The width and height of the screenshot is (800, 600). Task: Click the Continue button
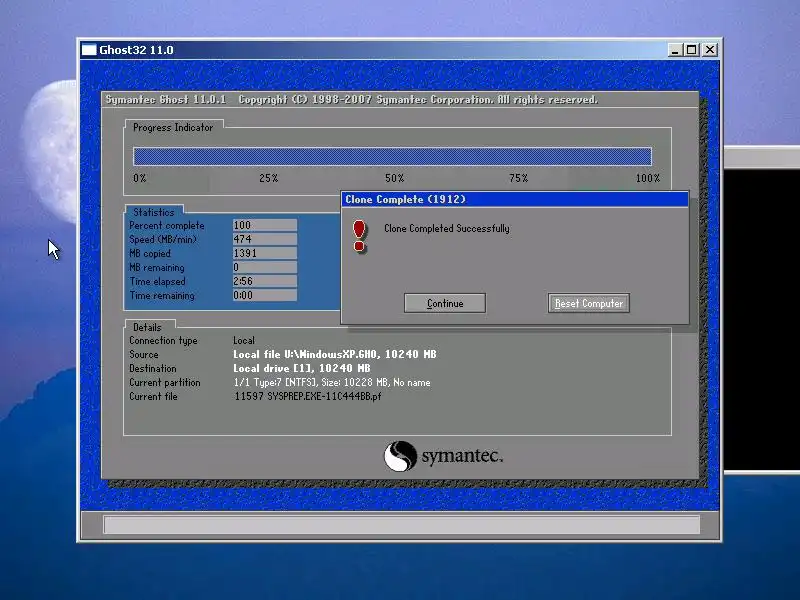tap(444, 303)
